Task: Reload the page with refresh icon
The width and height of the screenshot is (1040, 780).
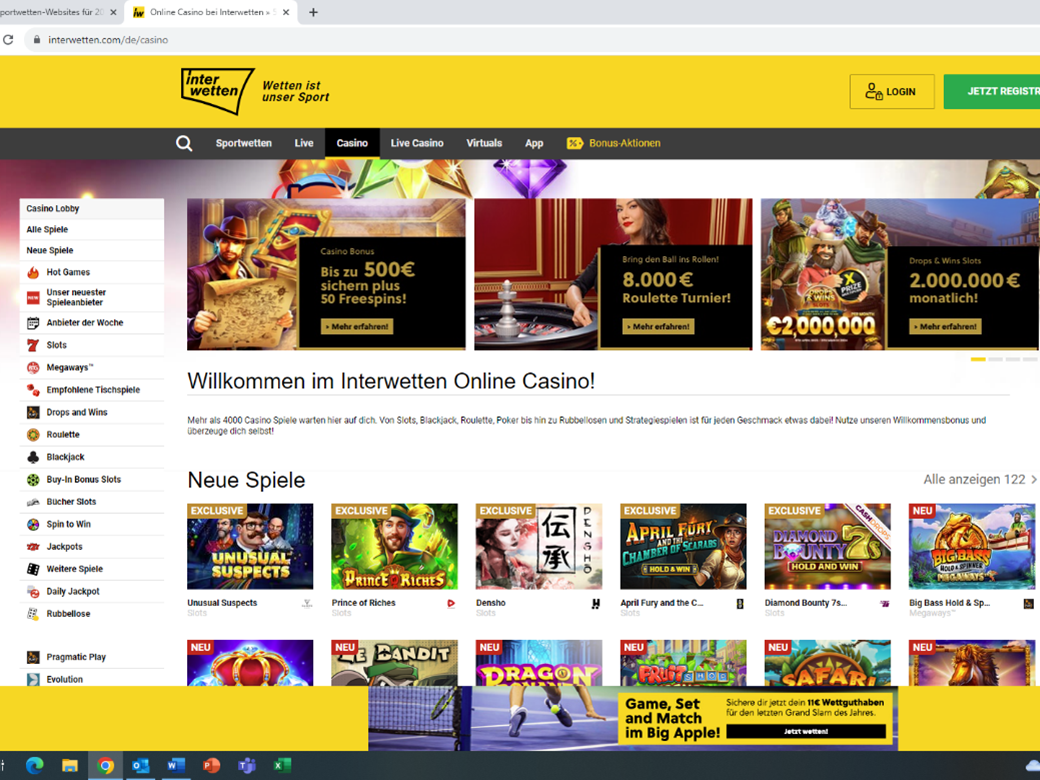Action: click(9, 40)
